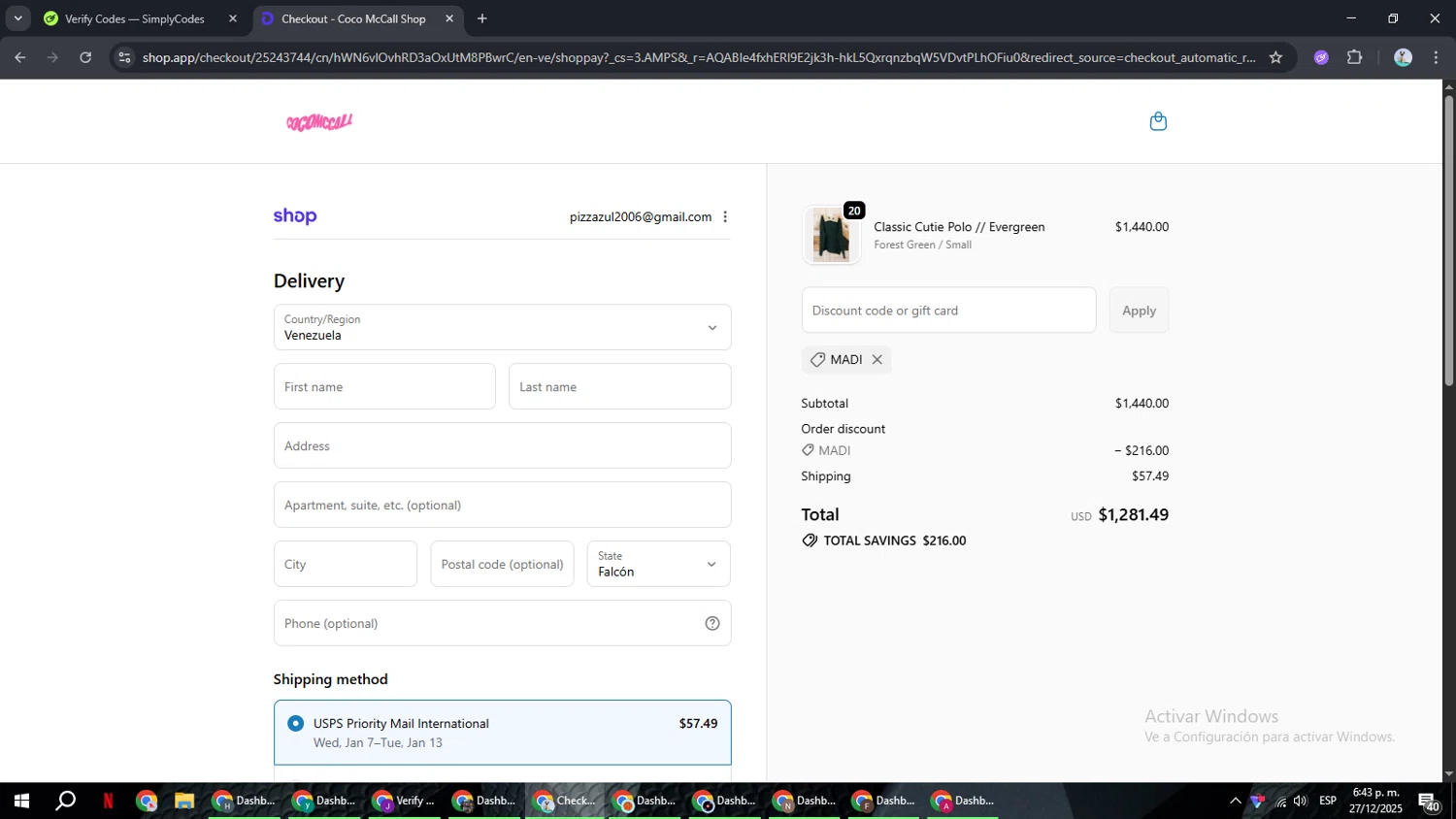Open the Windows notification center
The width and height of the screenshot is (1456, 819).
(x=1429, y=802)
